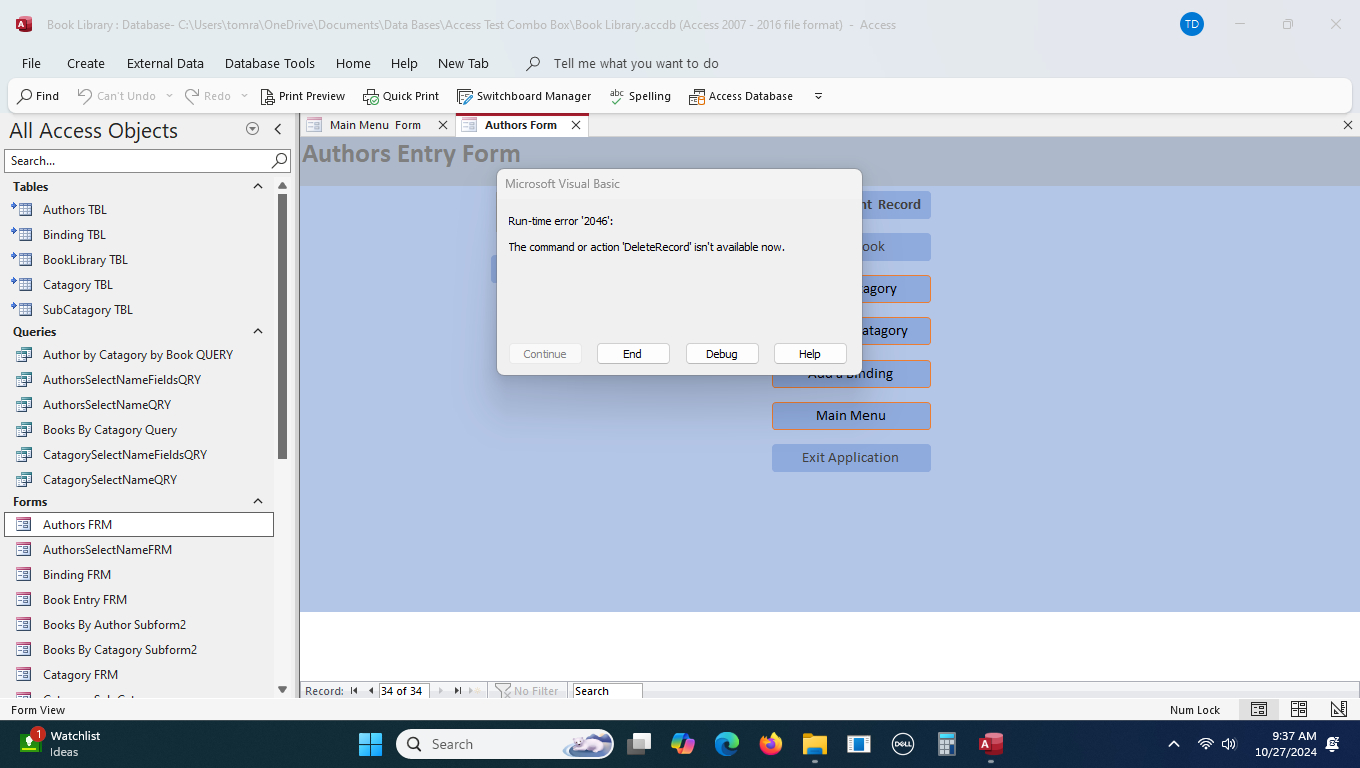
Task: Jump to the last record
Action: coord(458,691)
